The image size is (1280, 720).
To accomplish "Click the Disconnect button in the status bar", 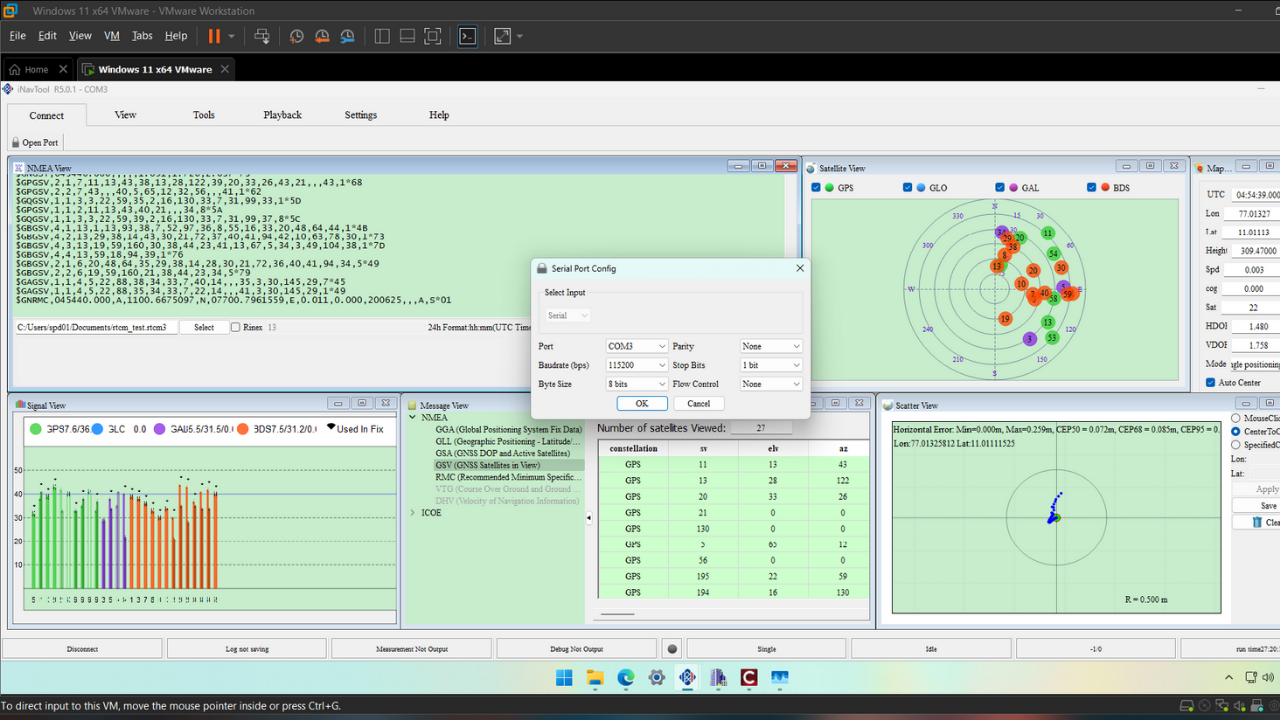I will [x=82, y=648].
